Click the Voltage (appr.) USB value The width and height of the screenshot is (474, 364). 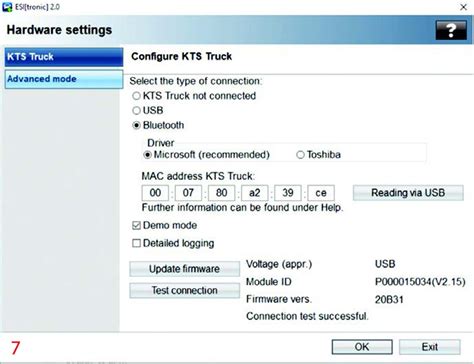pyautogui.click(x=385, y=264)
